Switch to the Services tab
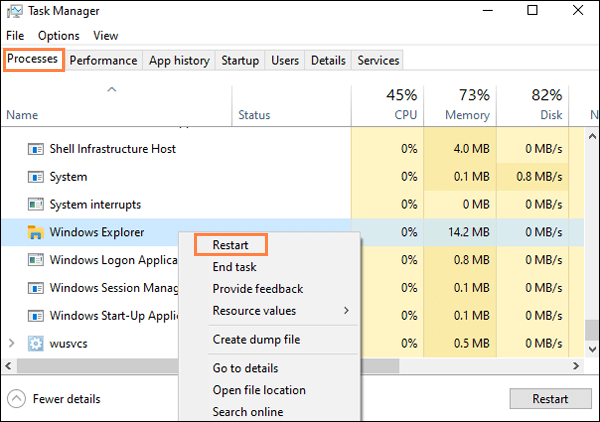The width and height of the screenshot is (600, 422). tap(378, 60)
